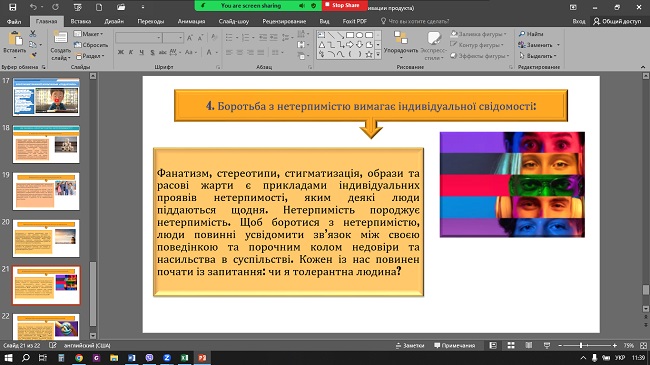Click the Cut scissors icon
Image resolution: width=650 pixels, height=365 pixels.
point(33,34)
